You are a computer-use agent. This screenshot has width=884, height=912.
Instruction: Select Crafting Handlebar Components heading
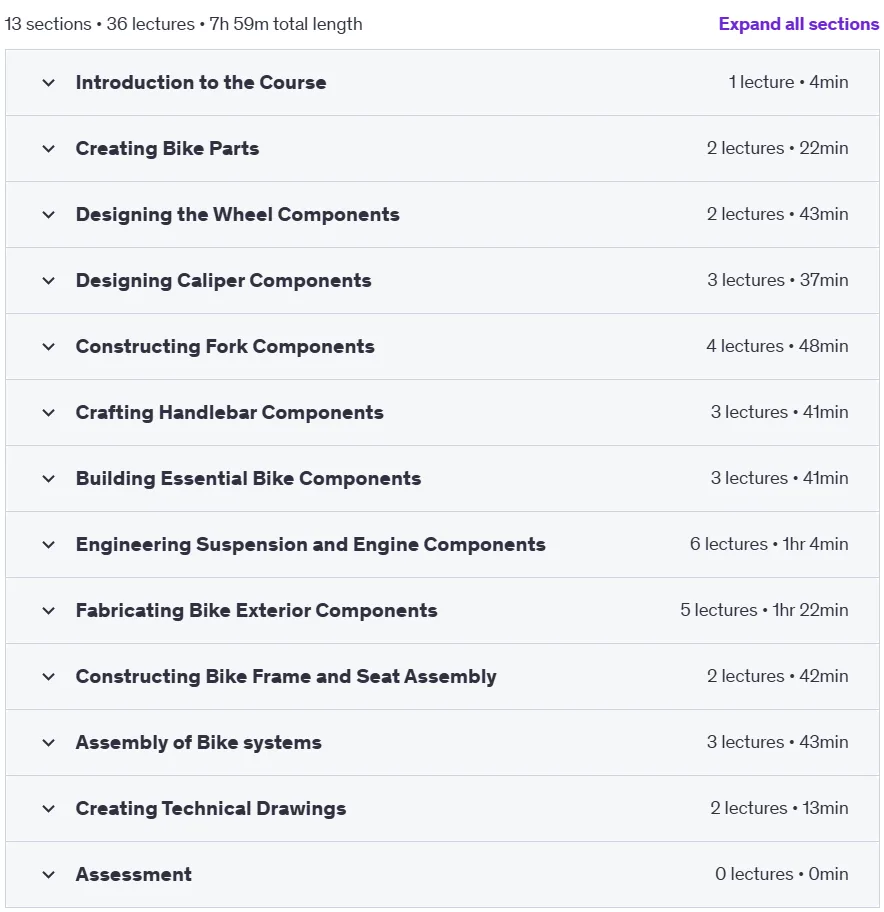[230, 412]
